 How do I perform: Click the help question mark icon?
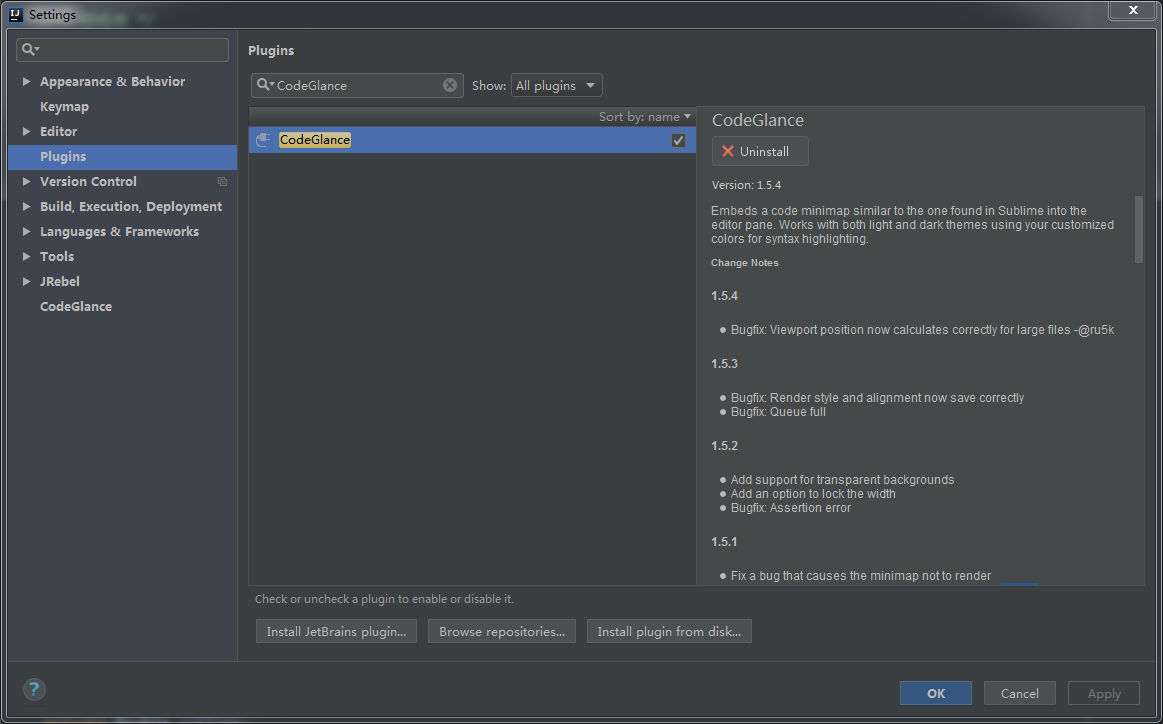tap(33, 689)
